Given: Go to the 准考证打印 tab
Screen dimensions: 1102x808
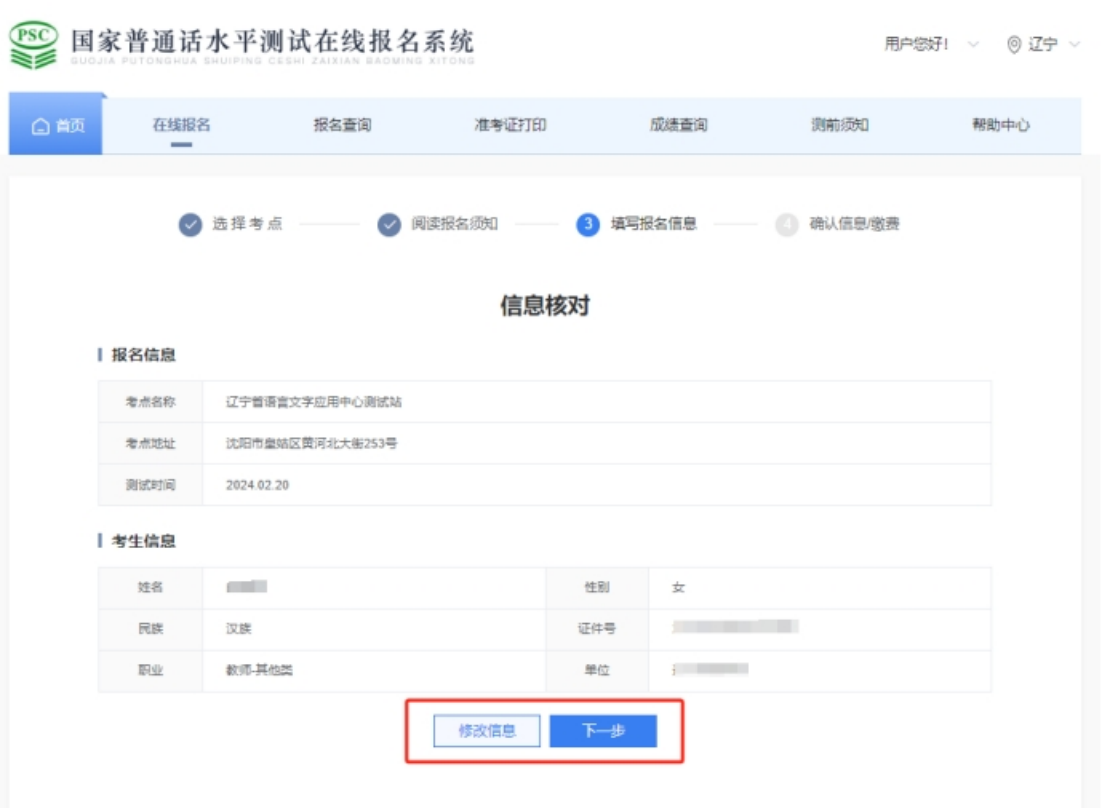Looking at the screenshot, I should (510, 125).
